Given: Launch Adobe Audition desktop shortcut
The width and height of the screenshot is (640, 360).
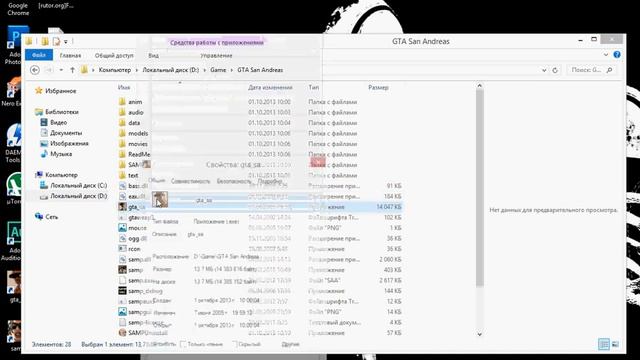Looking at the screenshot, I should 13,241.
